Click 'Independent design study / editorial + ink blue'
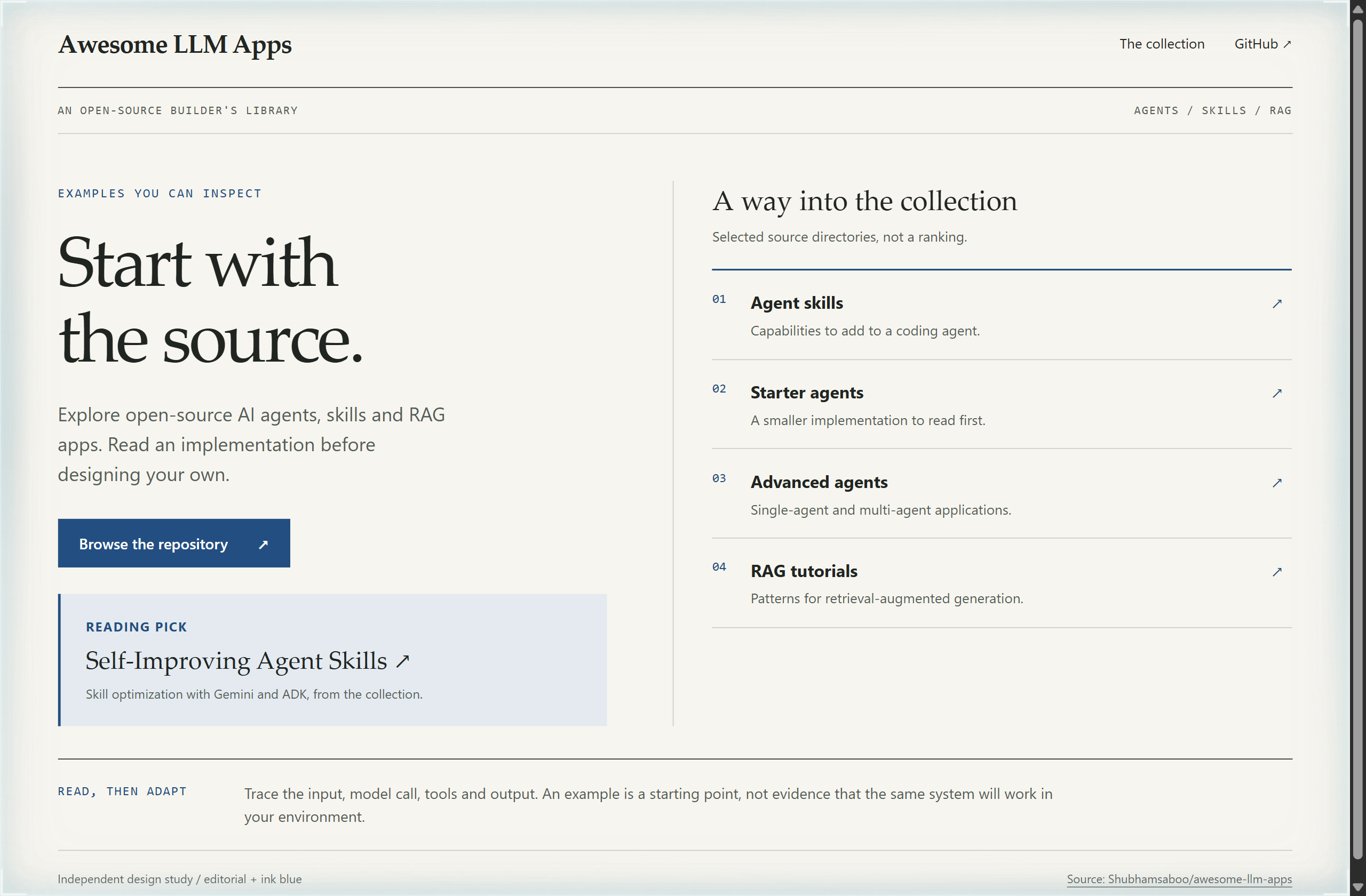Viewport: 1366px width, 896px height. pyautogui.click(x=180, y=879)
